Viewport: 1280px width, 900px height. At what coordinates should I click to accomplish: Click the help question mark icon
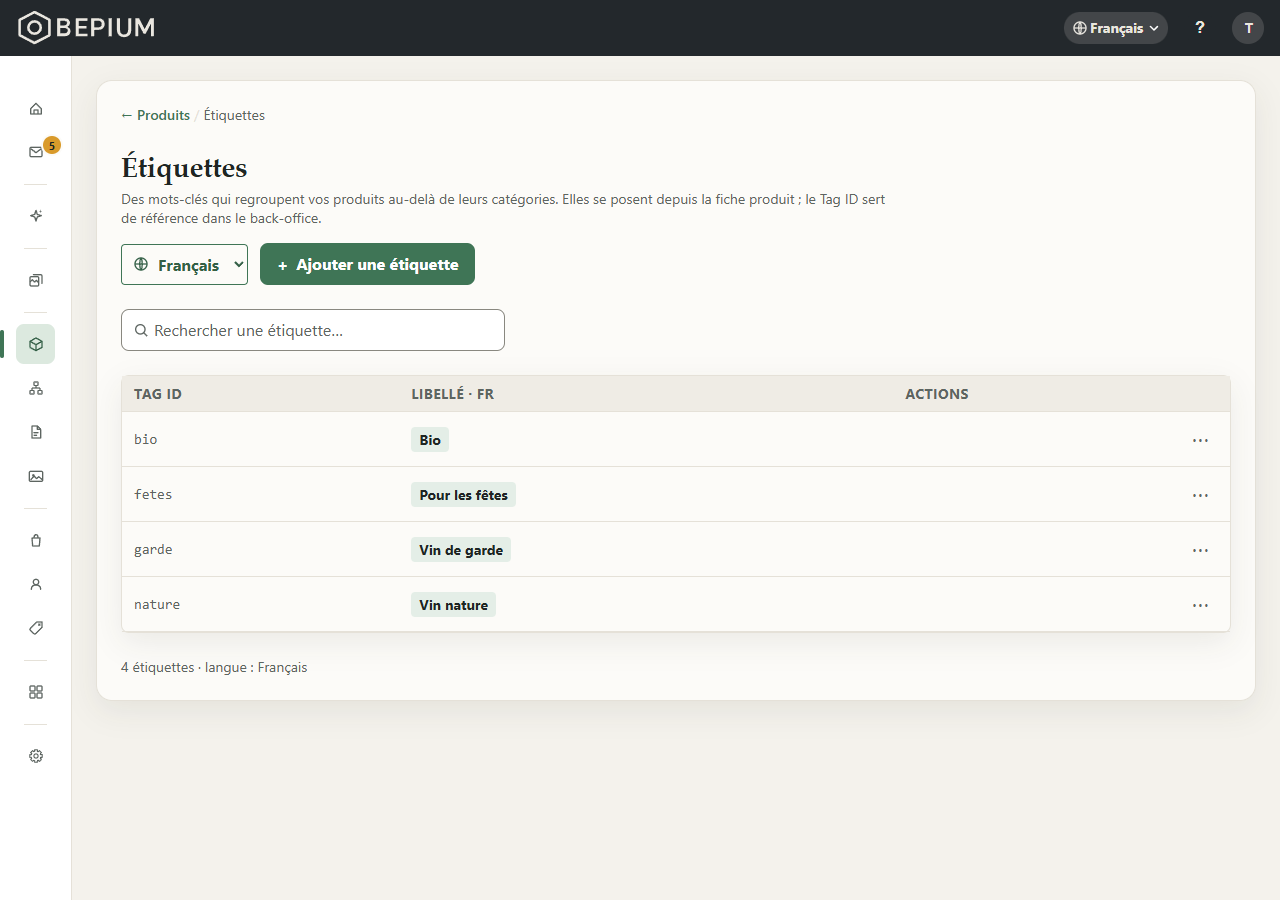pos(1200,28)
